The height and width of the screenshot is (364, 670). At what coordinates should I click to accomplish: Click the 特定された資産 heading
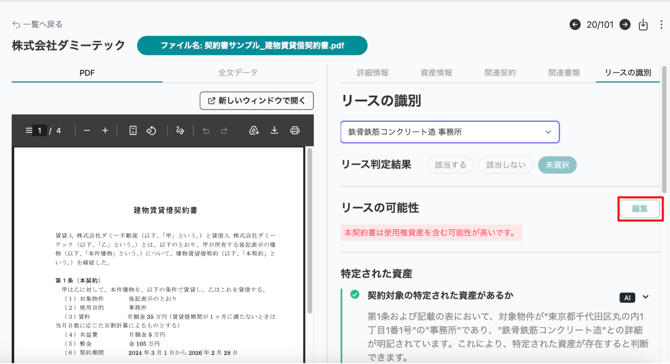click(376, 273)
